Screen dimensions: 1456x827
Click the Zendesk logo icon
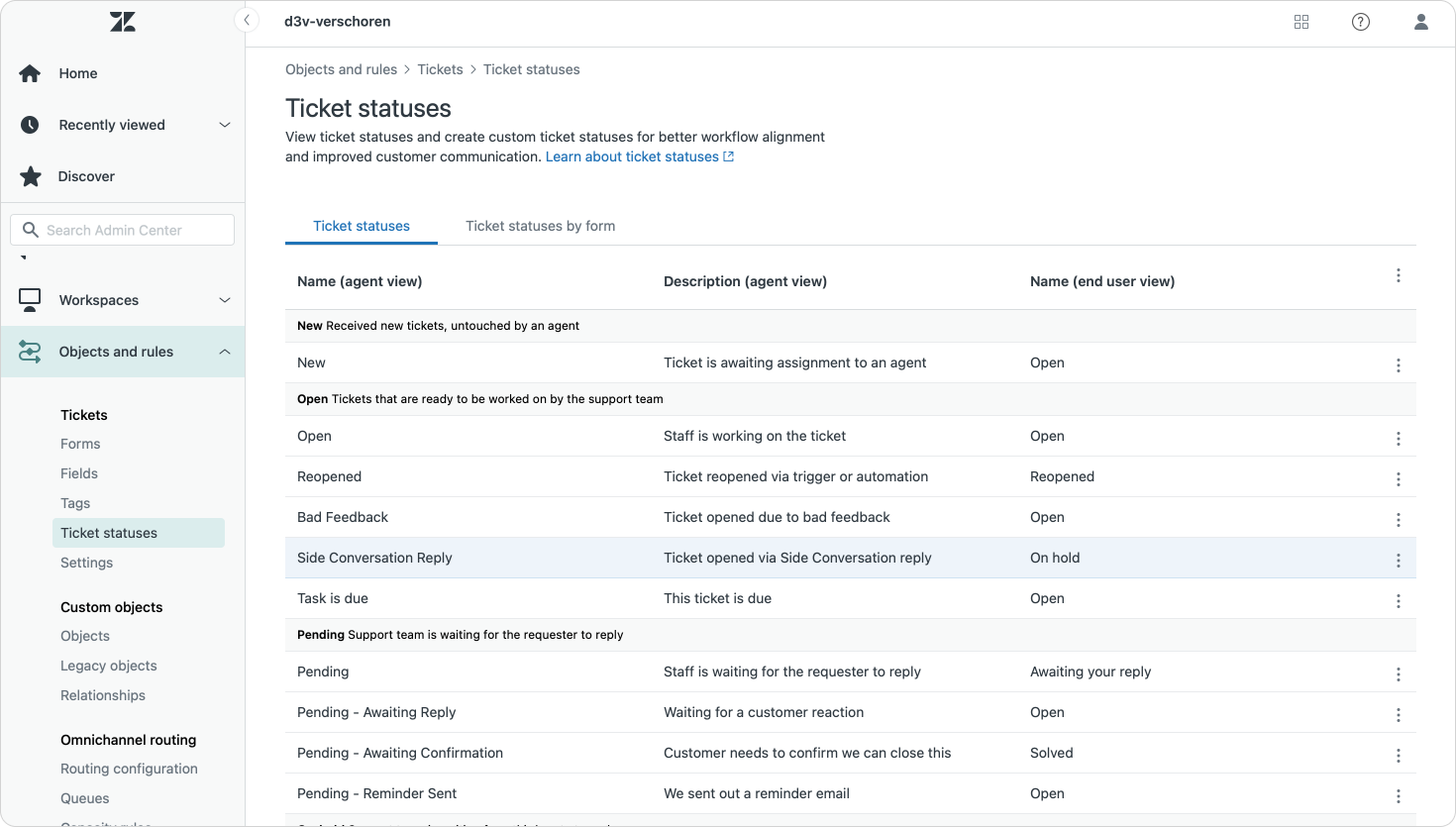click(x=123, y=22)
